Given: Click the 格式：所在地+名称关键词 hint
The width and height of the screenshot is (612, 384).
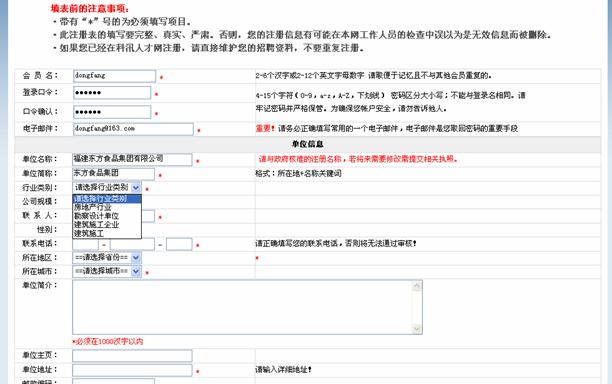Looking at the screenshot, I should 299,173.
